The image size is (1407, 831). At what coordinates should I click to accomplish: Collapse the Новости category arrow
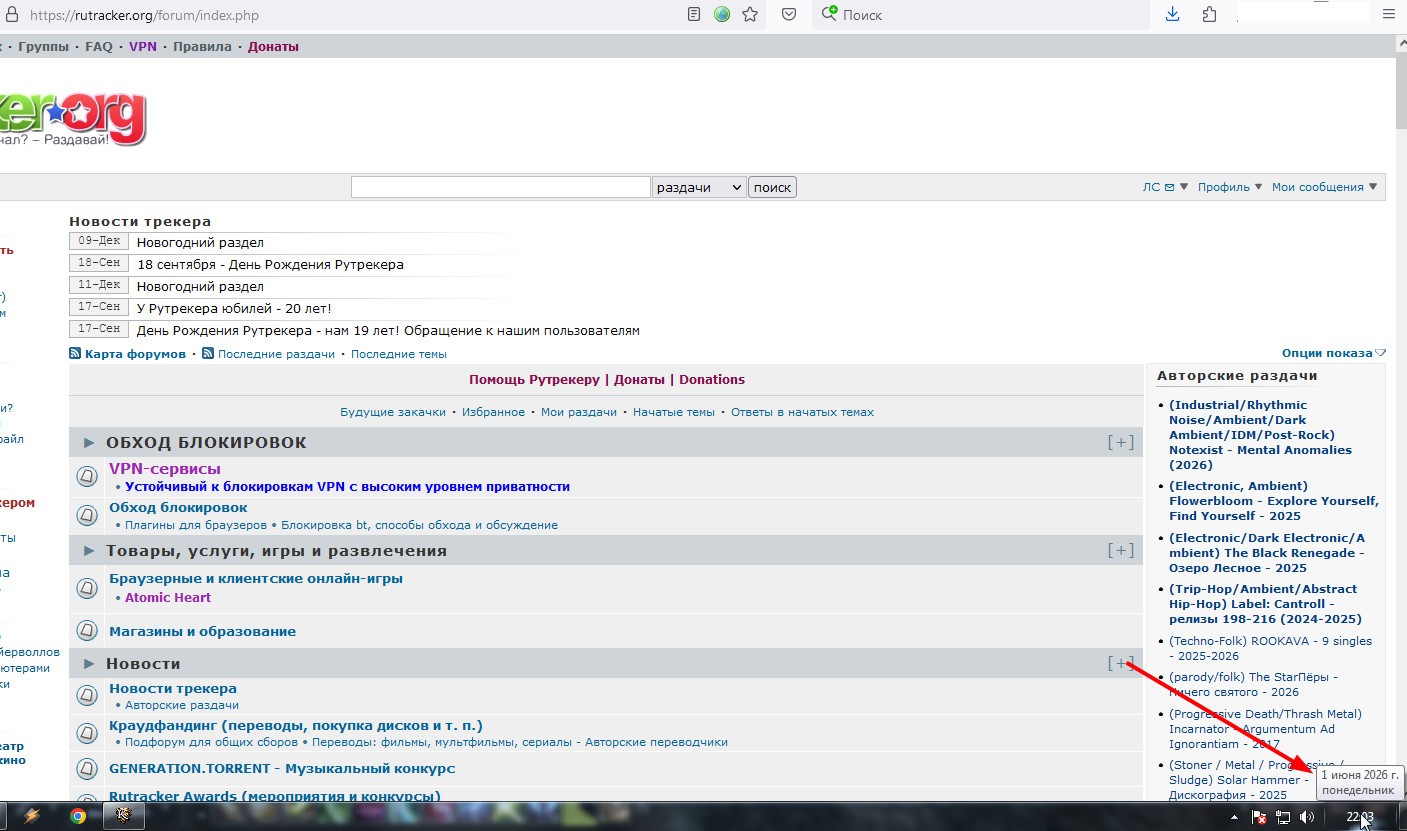pos(89,664)
